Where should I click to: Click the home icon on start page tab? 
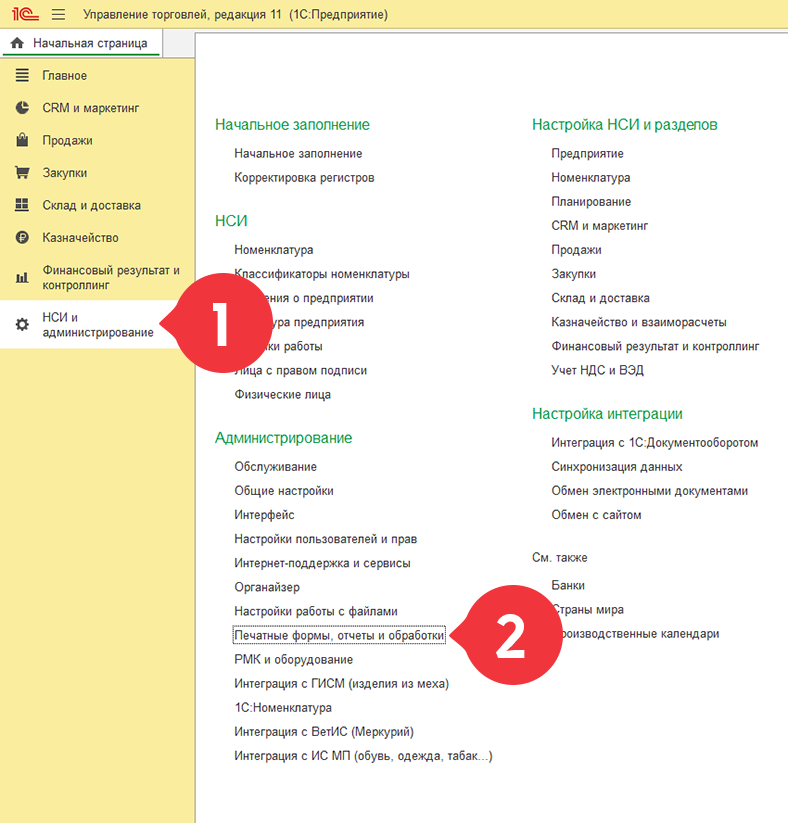[17, 43]
